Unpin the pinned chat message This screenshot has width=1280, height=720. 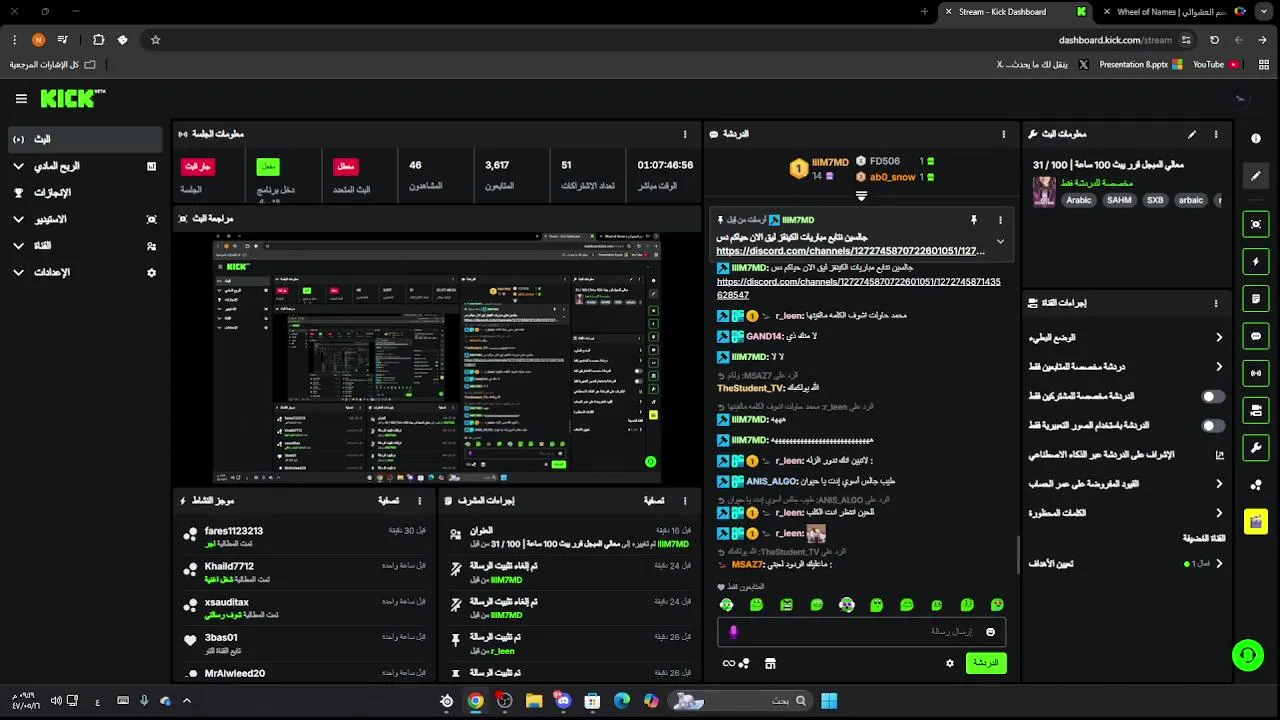pyautogui.click(x=973, y=220)
